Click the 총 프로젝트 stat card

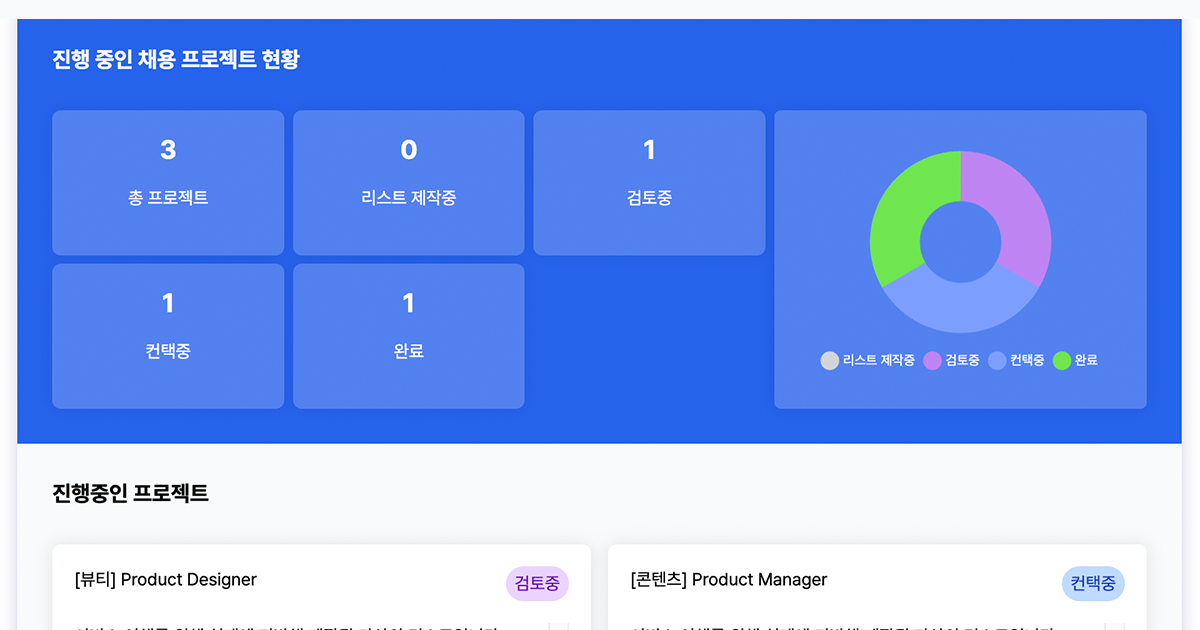[x=168, y=182]
